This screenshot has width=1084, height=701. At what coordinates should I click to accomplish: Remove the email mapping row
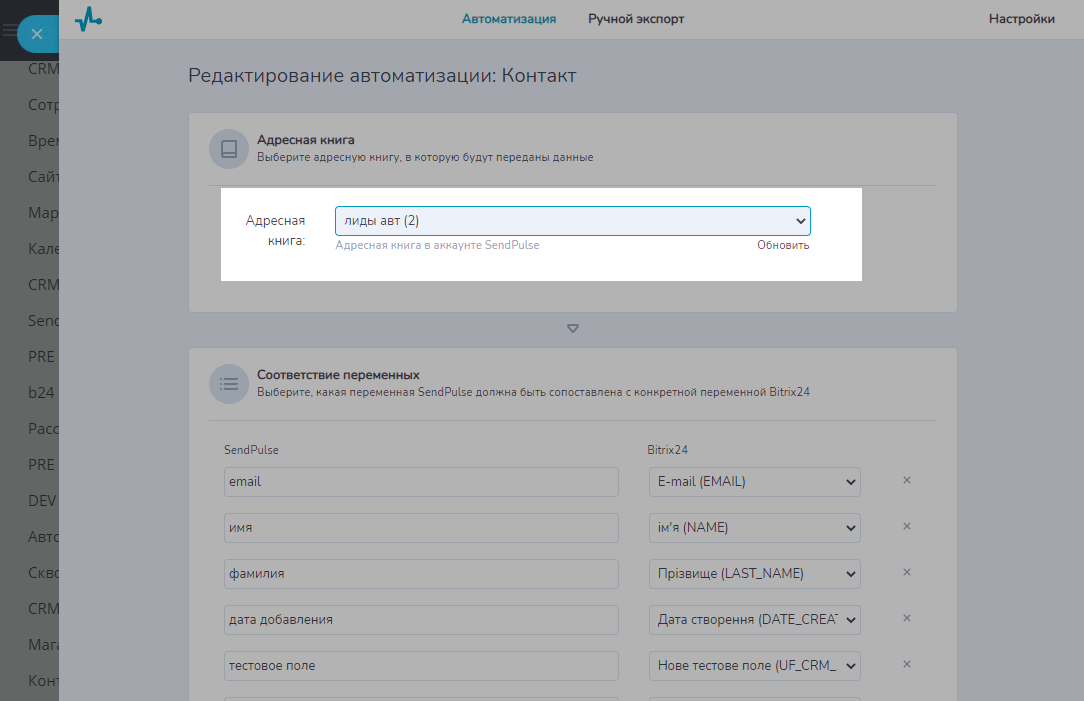pos(907,481)
